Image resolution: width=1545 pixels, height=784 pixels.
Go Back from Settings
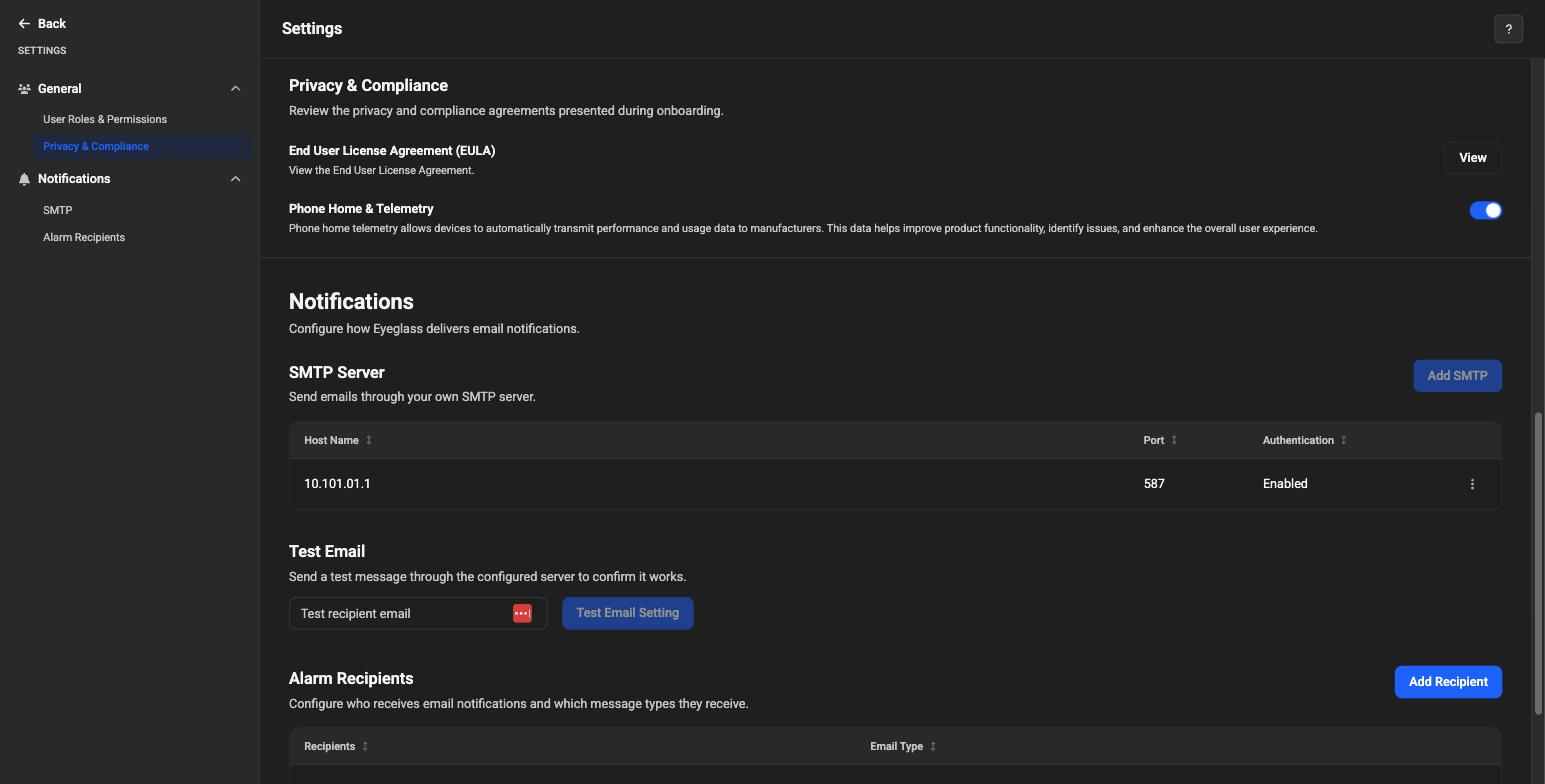[x=42, y=23]
